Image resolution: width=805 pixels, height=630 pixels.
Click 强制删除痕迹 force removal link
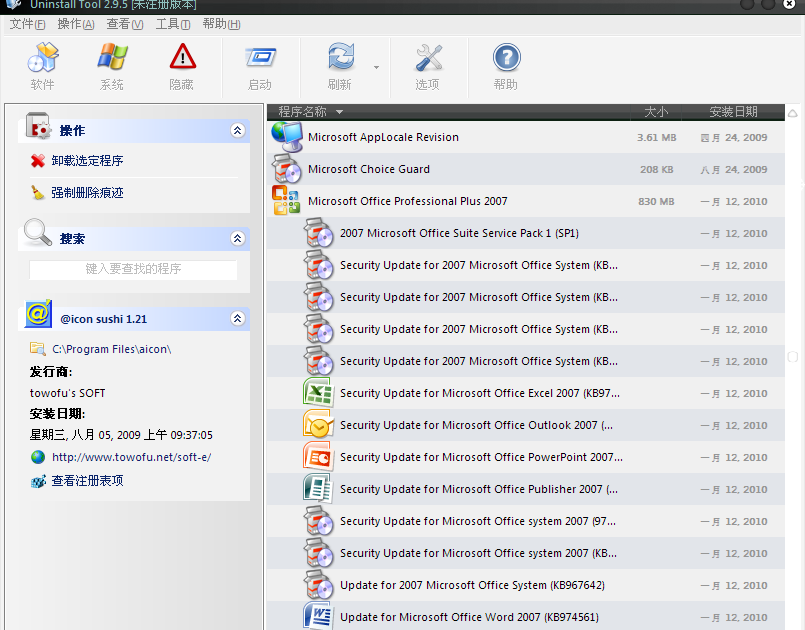click(x=87, y=193)
